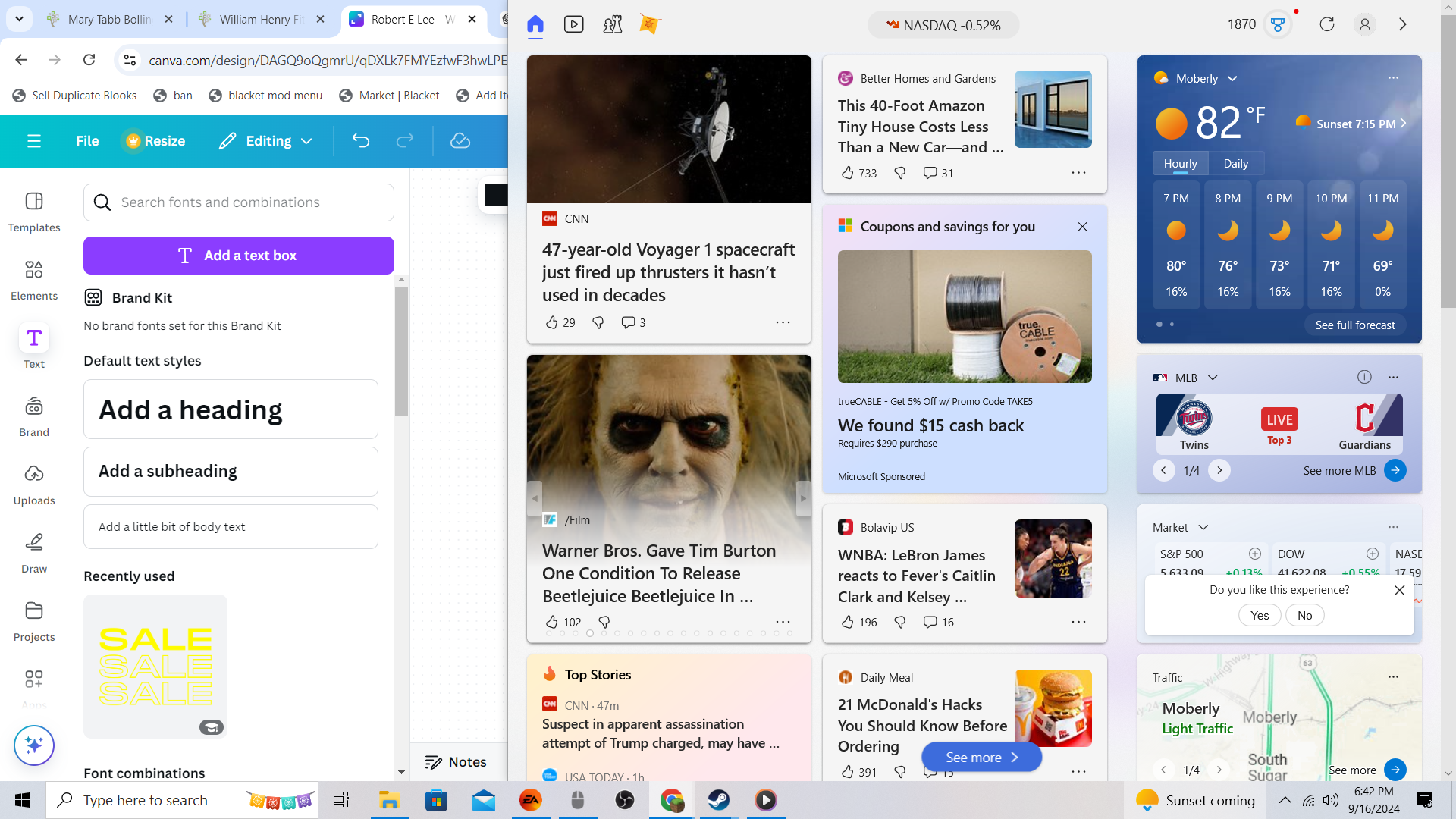Answer Yes to the experience prompt

[x=1260, y=615]
